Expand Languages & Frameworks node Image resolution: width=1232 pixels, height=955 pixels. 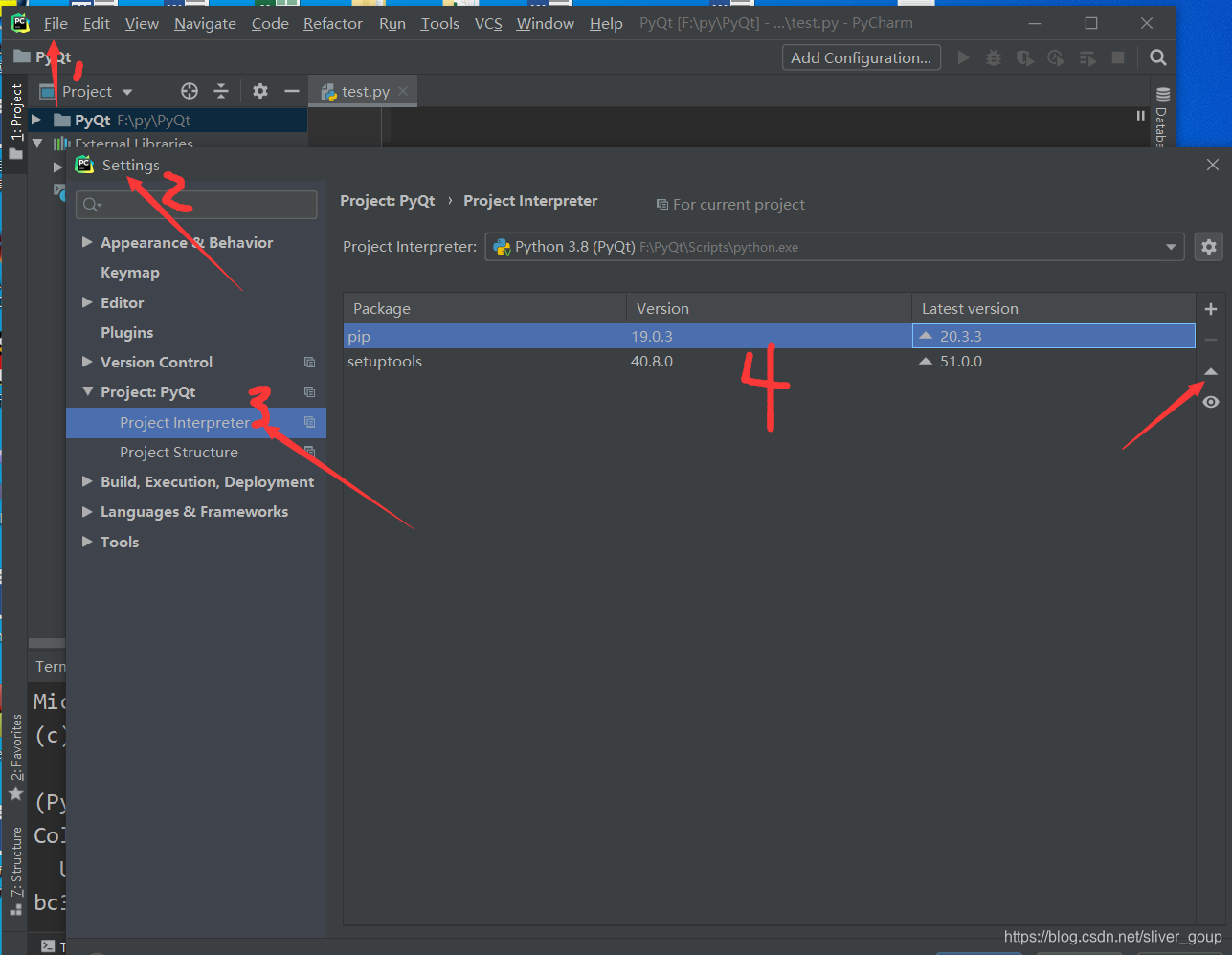[87, 512]
